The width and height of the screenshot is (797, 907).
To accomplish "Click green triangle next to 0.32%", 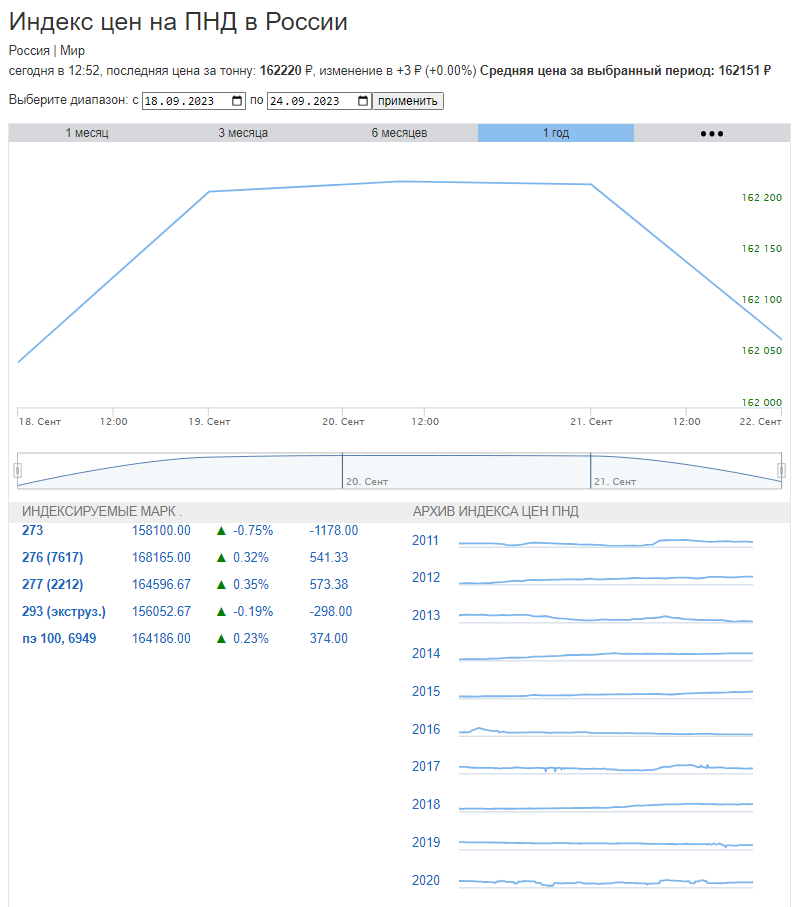I will click(221, 558).
